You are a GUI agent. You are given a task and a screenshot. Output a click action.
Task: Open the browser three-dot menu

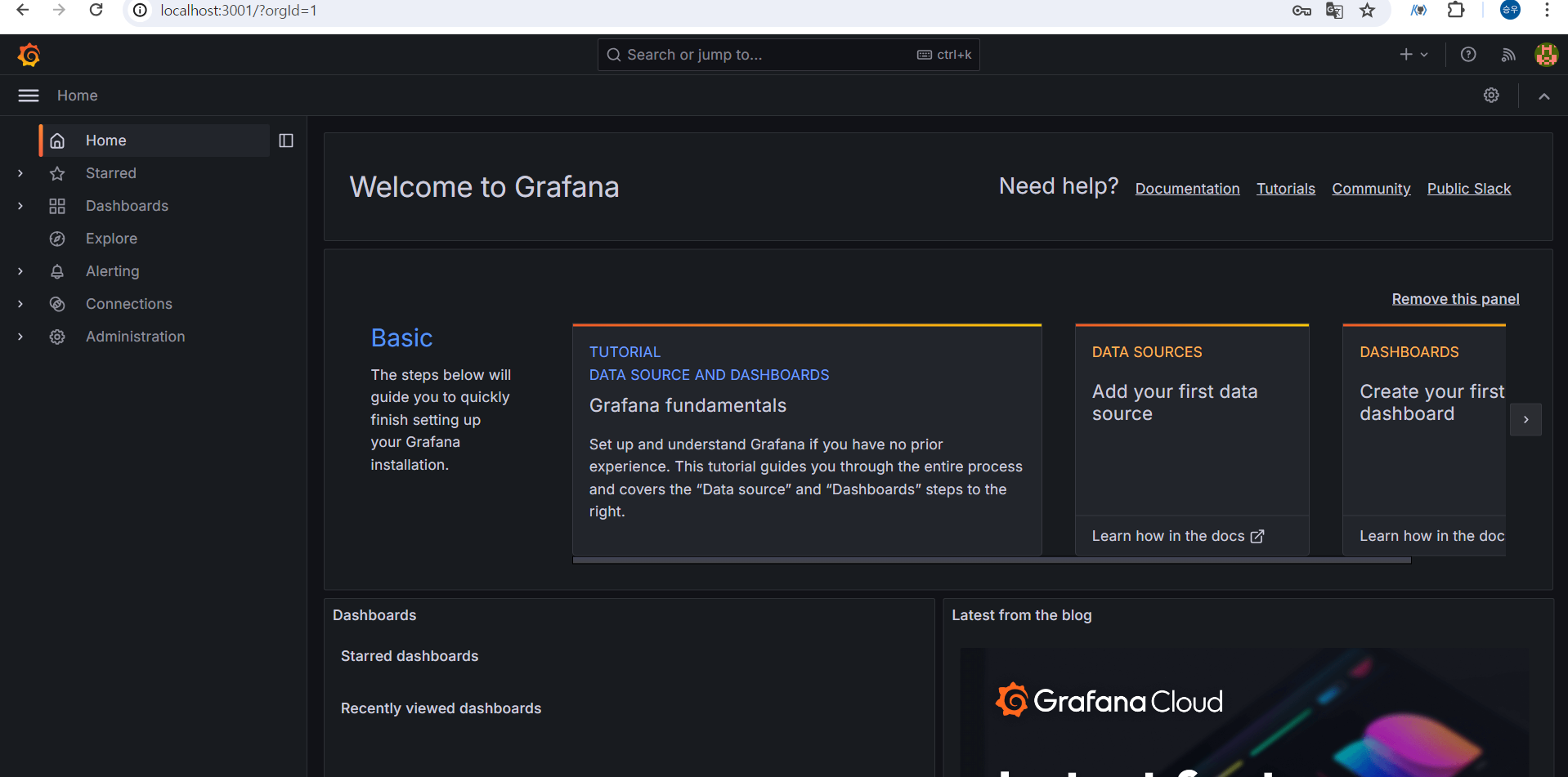coord(1547,10)
